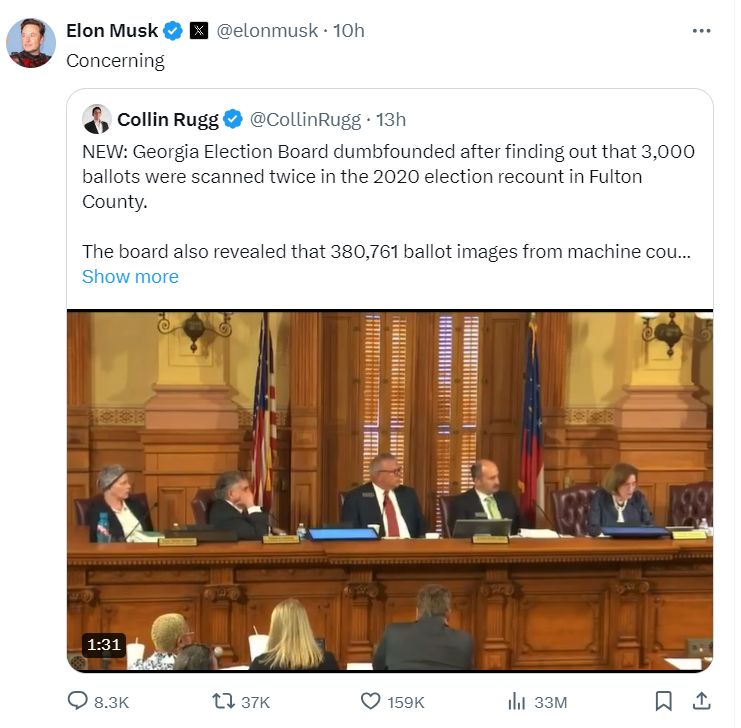The height and width of the screenshot is (728, 741).
Task: Open the 13h quoted tweet timestamp
Action: (x=391, y=120)
